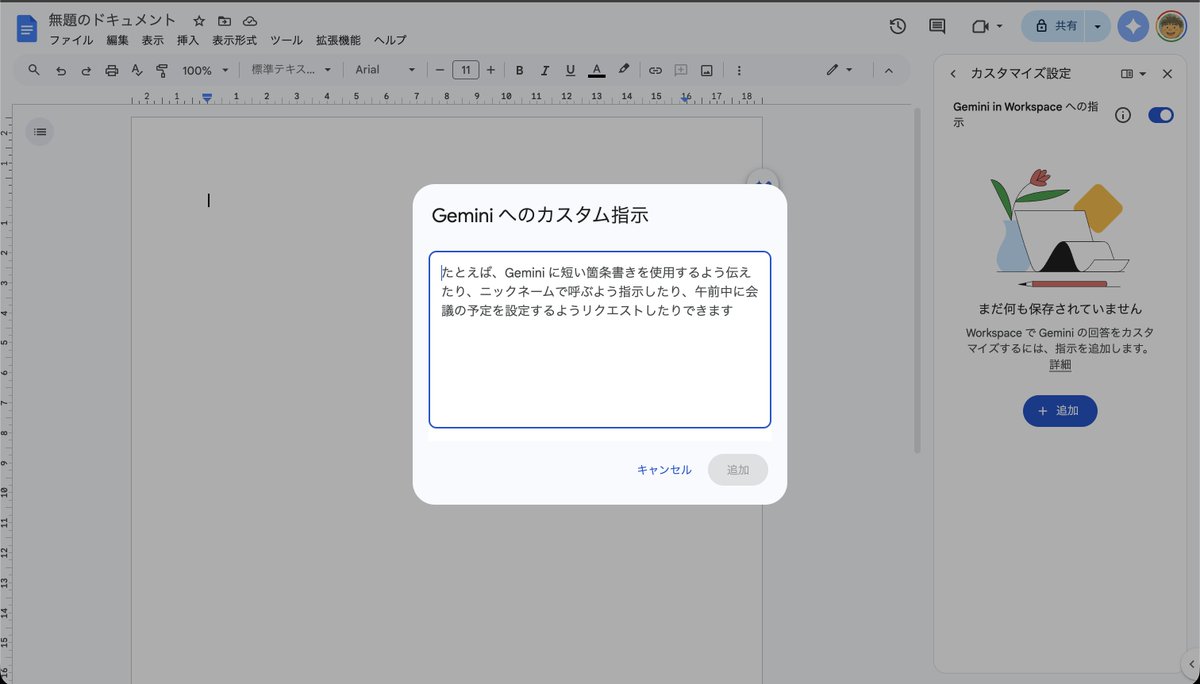Screen dimensions: 1200x684
Task: Open the Arial font dropdown
Action: (x=385, y=70)
